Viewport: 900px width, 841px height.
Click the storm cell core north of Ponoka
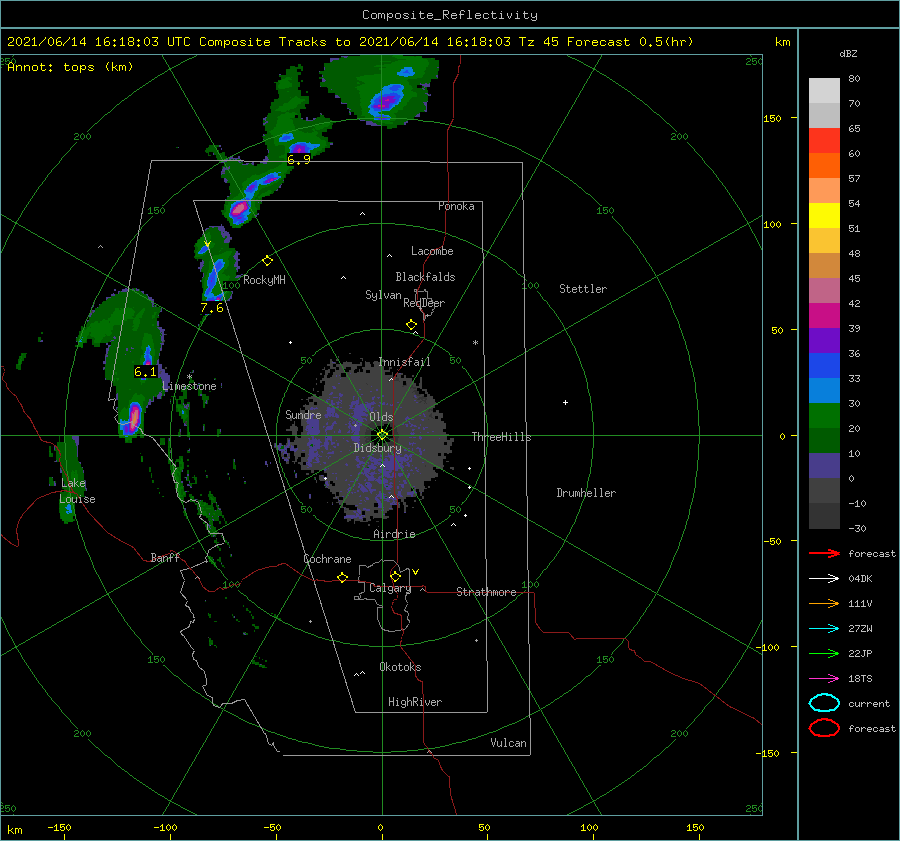pyautogui.click(x=386, y=100)
